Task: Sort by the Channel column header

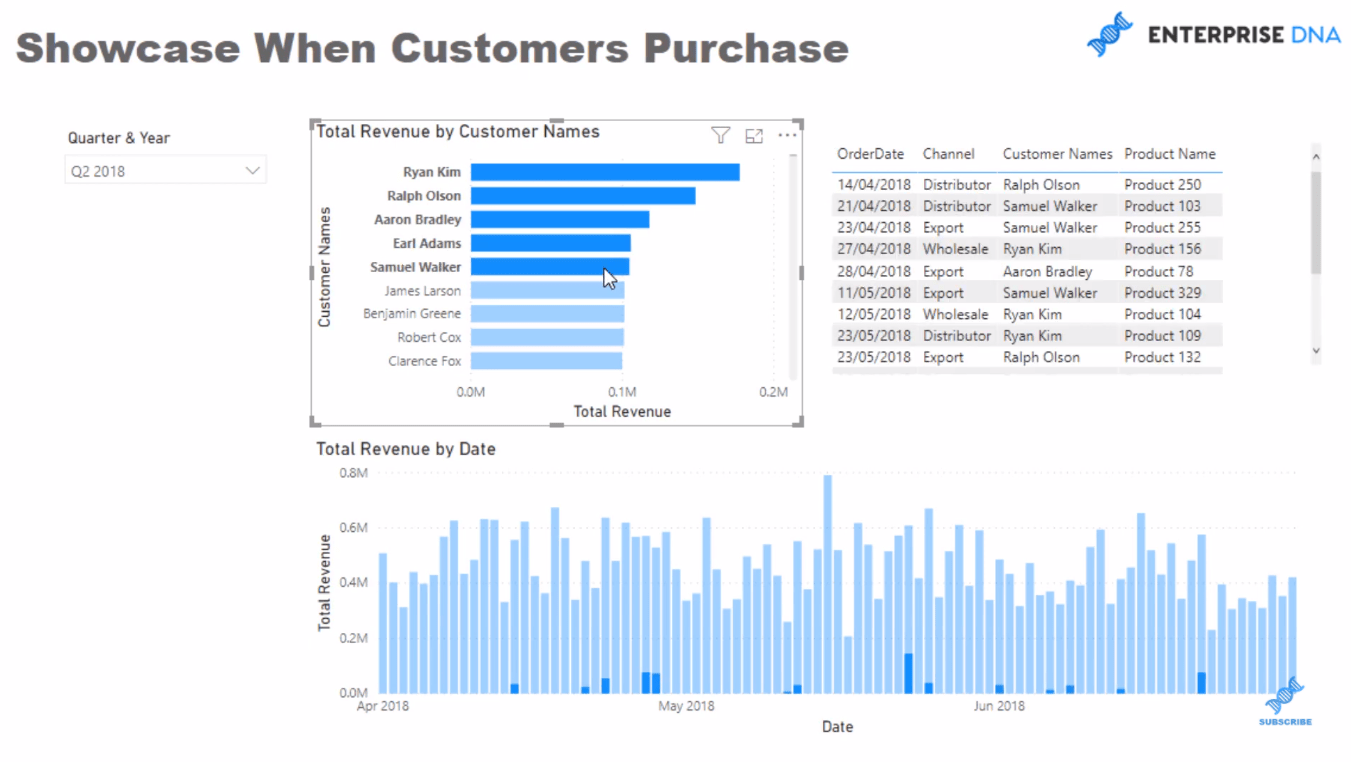Action: (949, 154)
